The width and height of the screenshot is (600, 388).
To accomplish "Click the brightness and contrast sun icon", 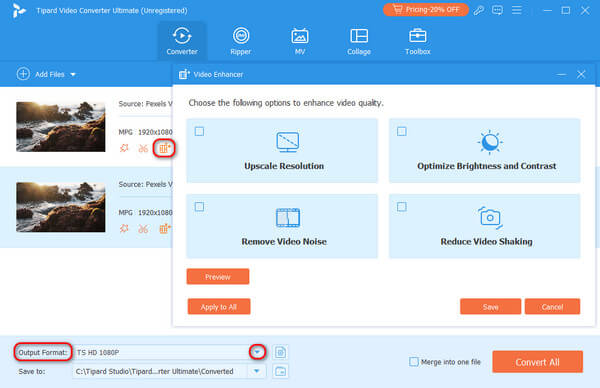I will [490, 142].
